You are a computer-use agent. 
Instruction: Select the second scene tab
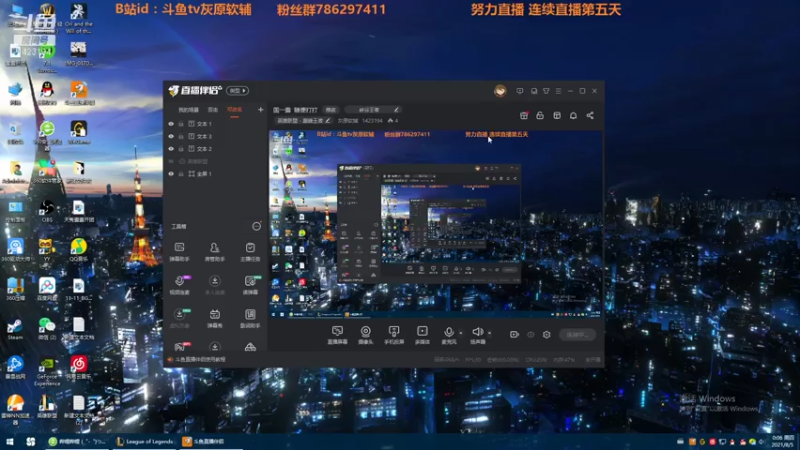tap(213, 110)
